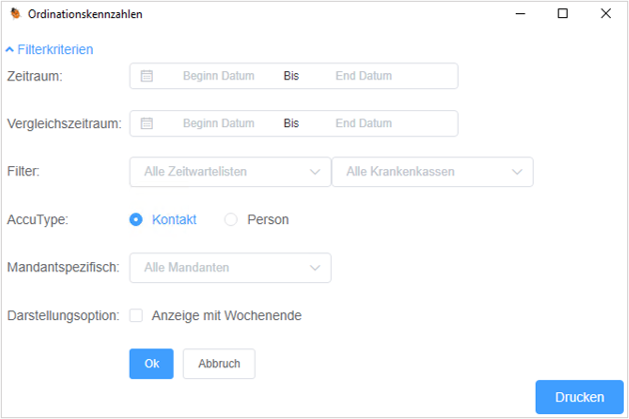Open the Alle Krankenkassen dropdown
Screen dimensions: 629x419
[x=432, y=172]
